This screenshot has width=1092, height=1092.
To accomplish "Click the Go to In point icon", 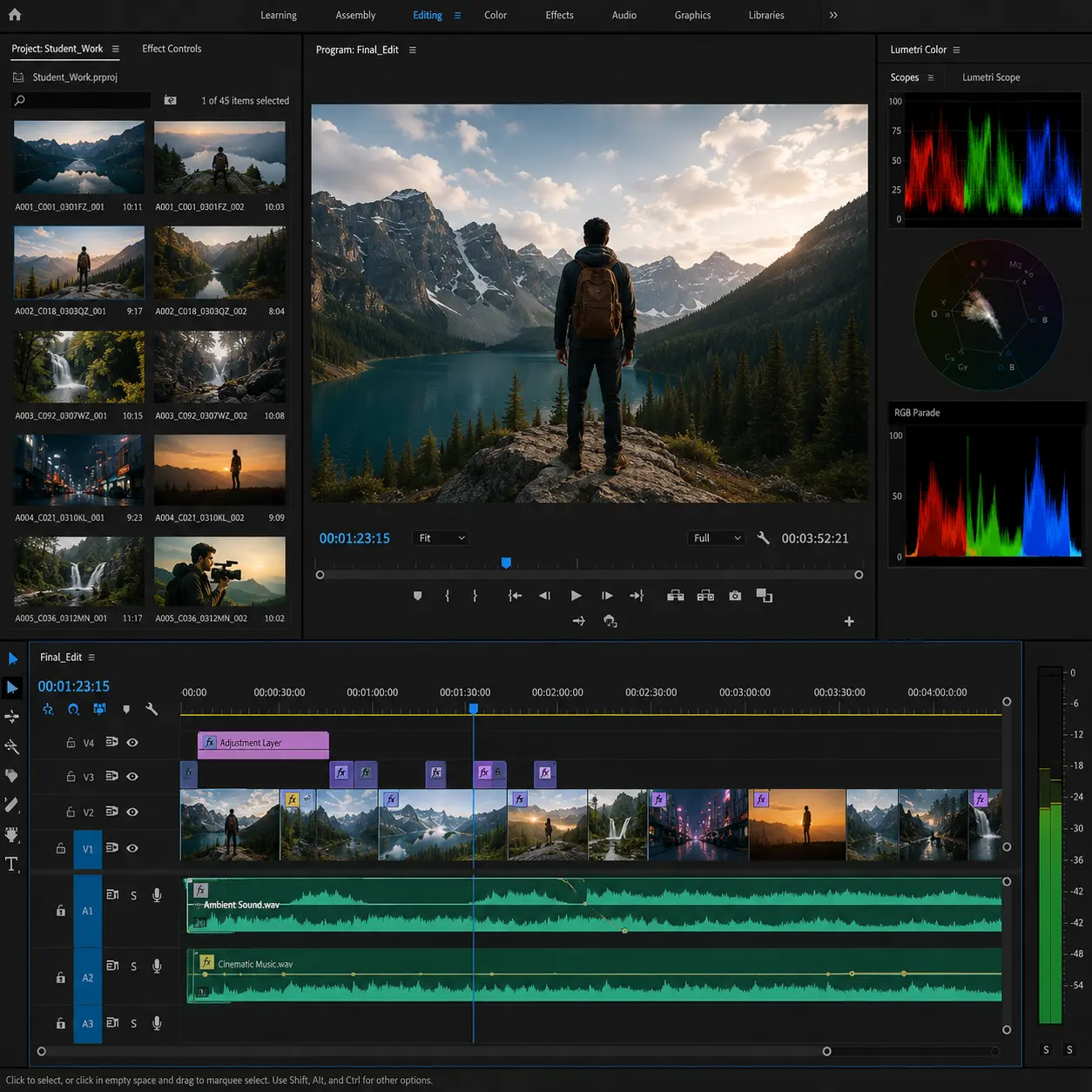I will [x=515, y=596].
